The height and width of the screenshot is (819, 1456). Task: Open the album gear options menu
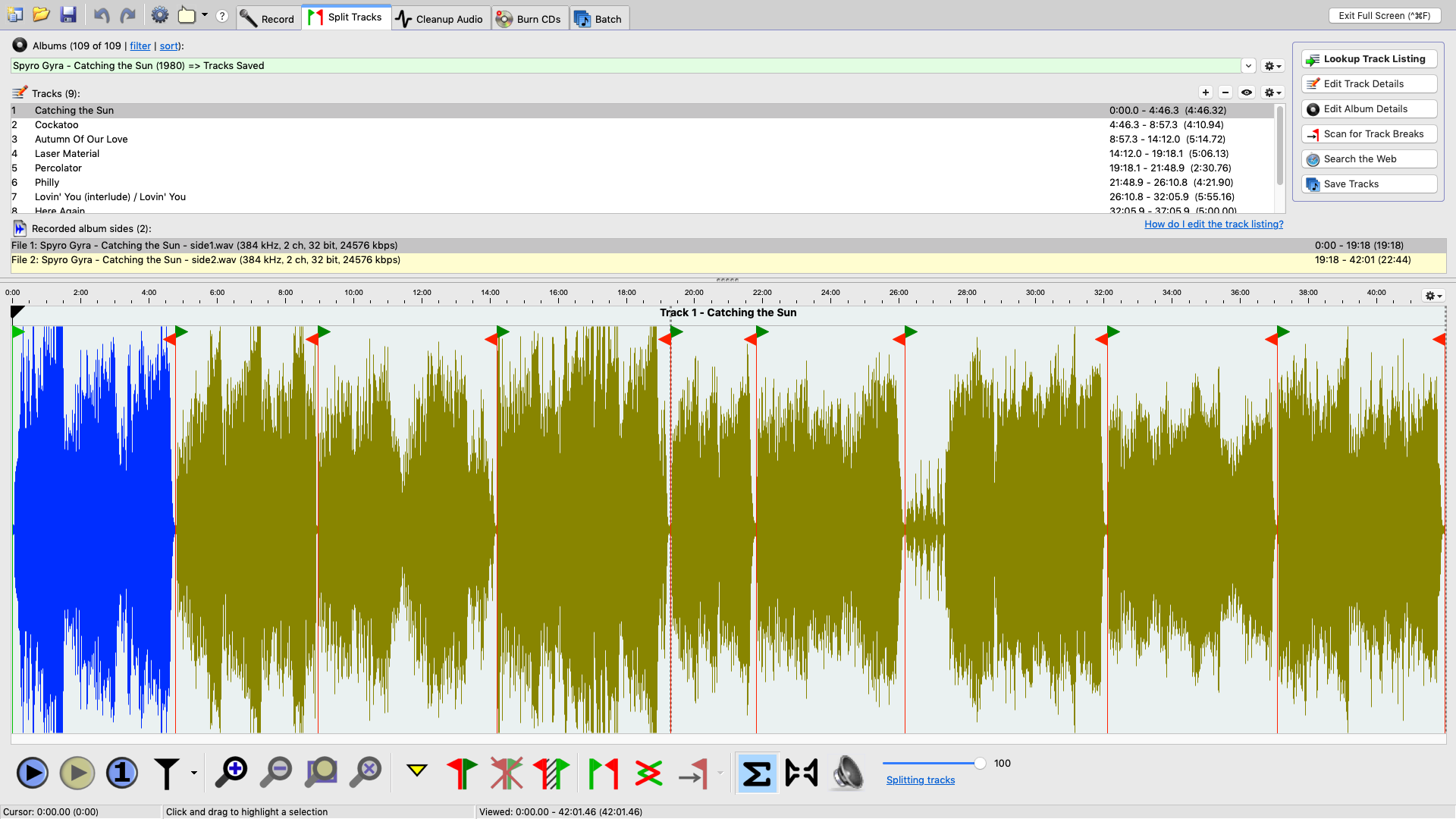[1272, 66]
